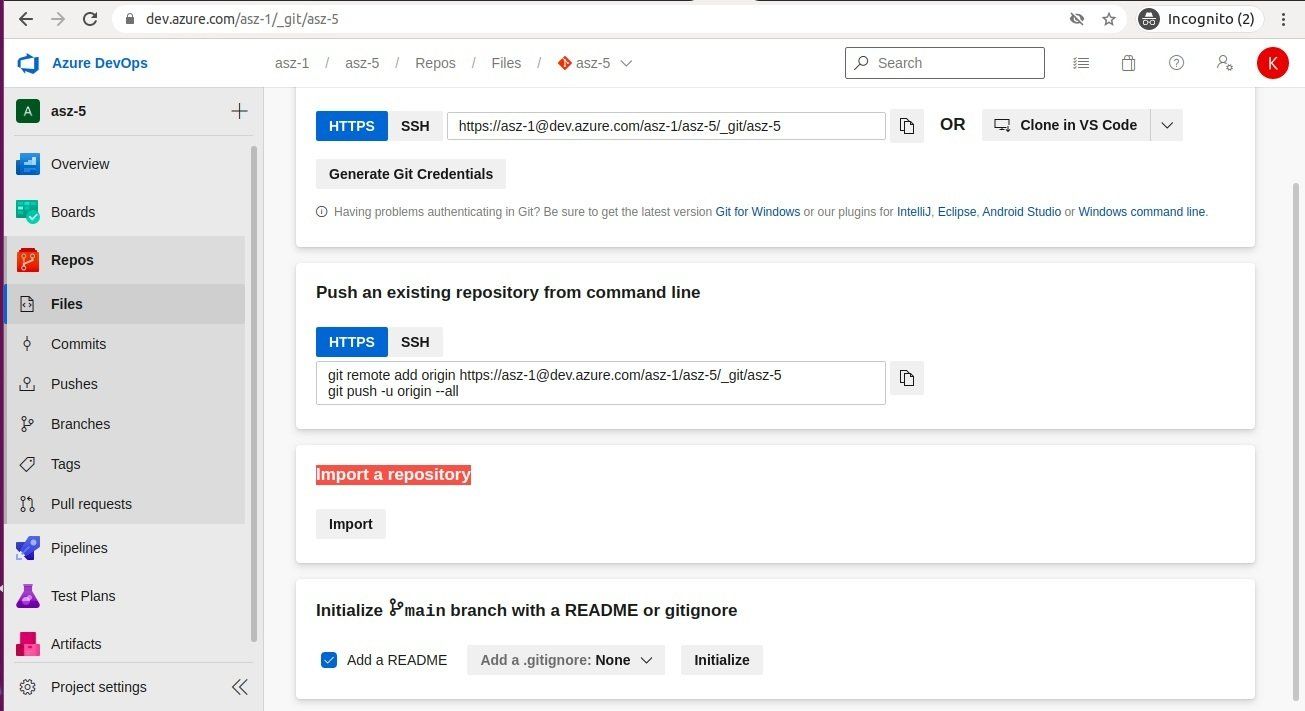Click the Overview sidebar icon

pos(28,164)
